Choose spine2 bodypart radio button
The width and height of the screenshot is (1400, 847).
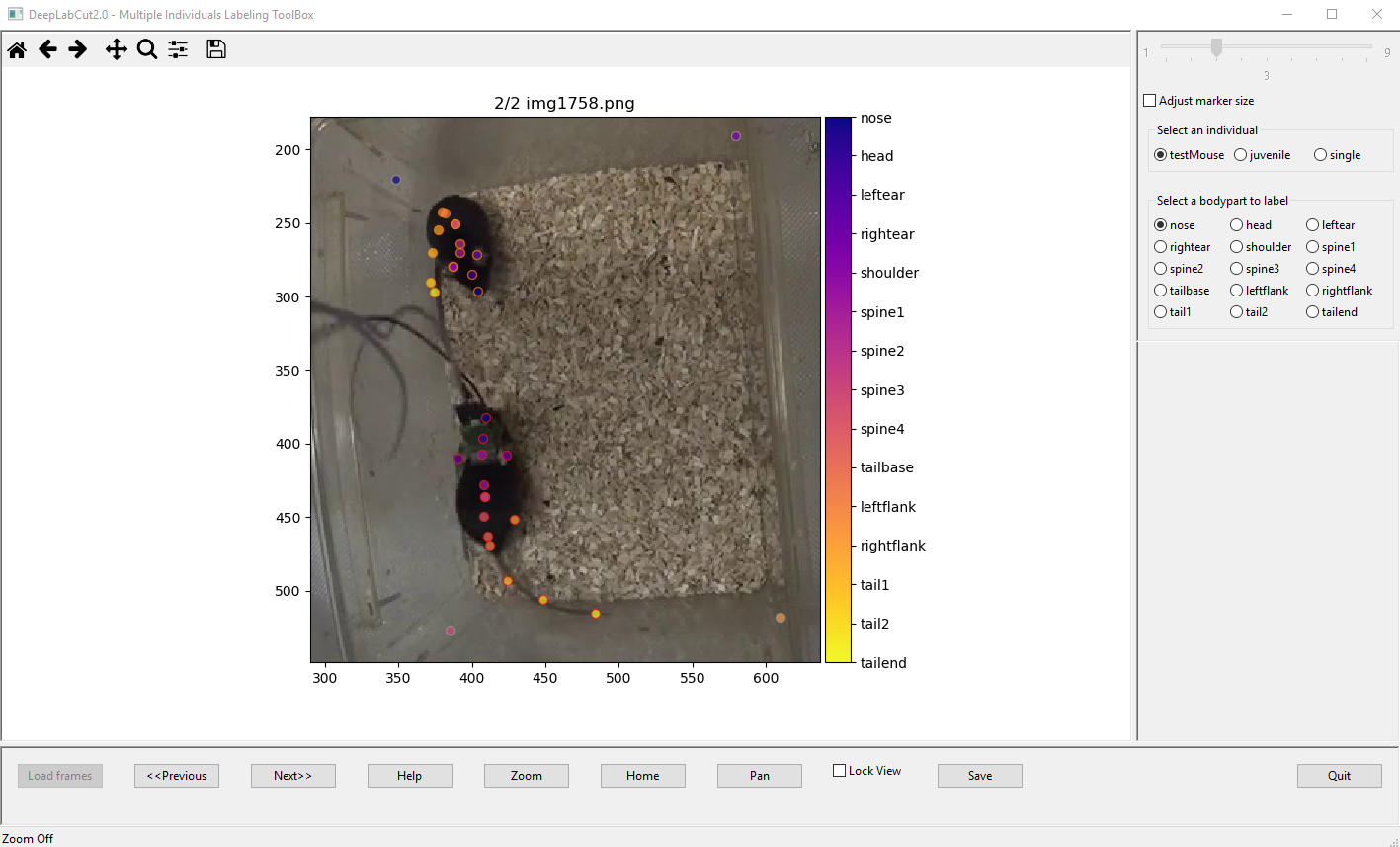tap(1160, 269)
